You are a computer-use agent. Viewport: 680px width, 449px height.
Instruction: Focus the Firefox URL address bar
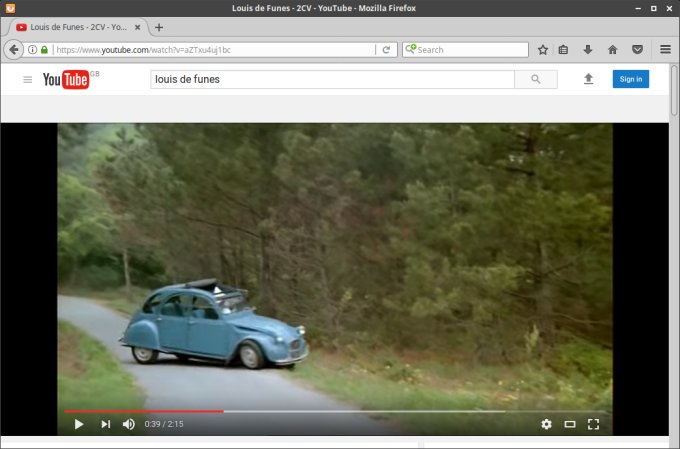coord(215,49)
